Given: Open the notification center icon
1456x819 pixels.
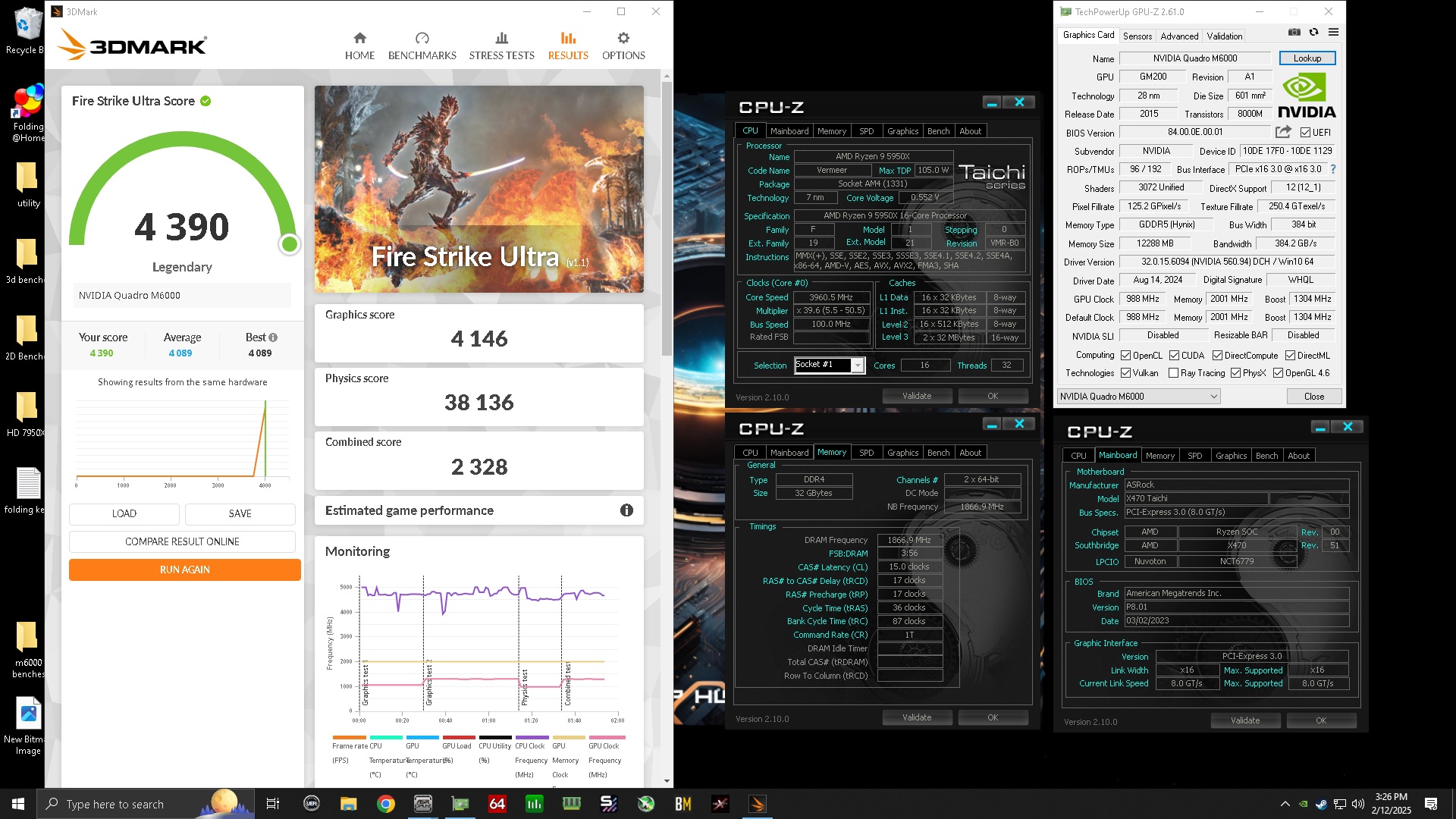Looking at the screenshot, I should 1431,804.
